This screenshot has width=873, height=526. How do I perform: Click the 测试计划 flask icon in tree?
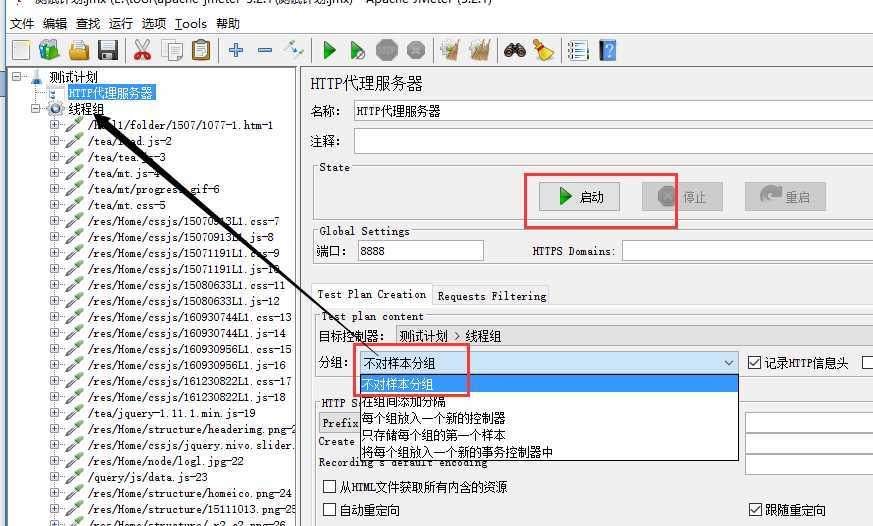tap(37, 77)
